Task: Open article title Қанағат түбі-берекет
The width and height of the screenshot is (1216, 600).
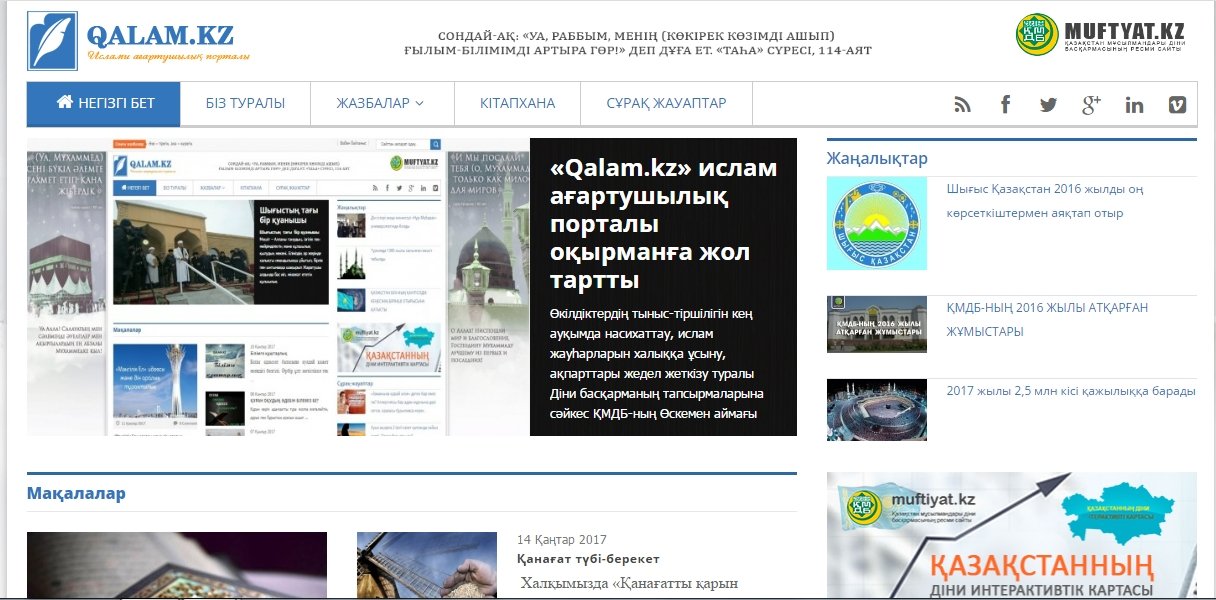Action: point(588,559)
